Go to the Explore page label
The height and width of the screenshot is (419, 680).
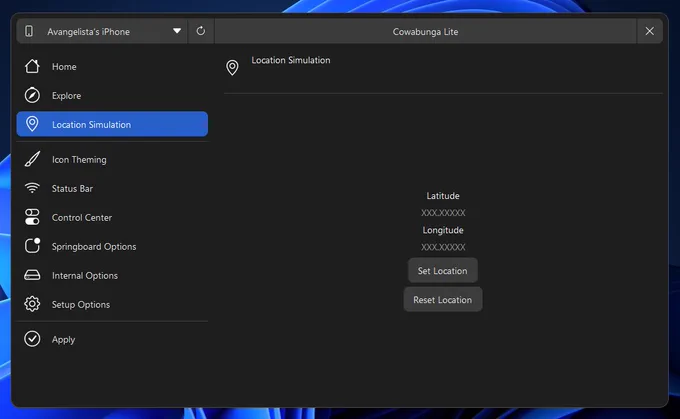(66, 96)
